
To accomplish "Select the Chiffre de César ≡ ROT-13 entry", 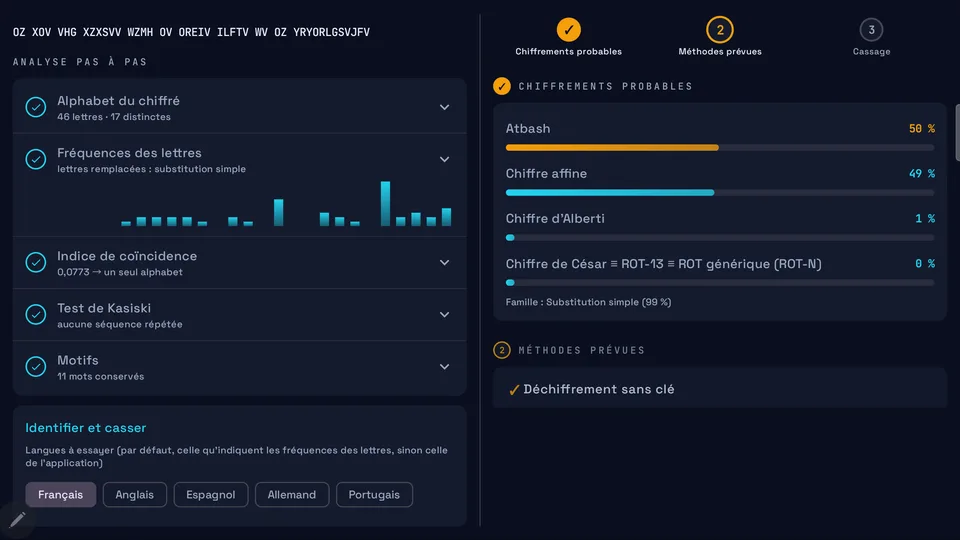I will [x=664, y=264].
